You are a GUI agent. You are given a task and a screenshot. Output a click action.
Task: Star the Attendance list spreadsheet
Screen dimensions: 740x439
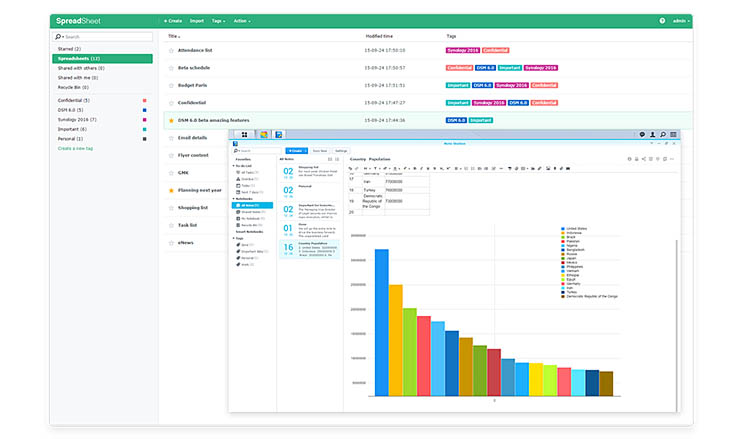point(171,49)
